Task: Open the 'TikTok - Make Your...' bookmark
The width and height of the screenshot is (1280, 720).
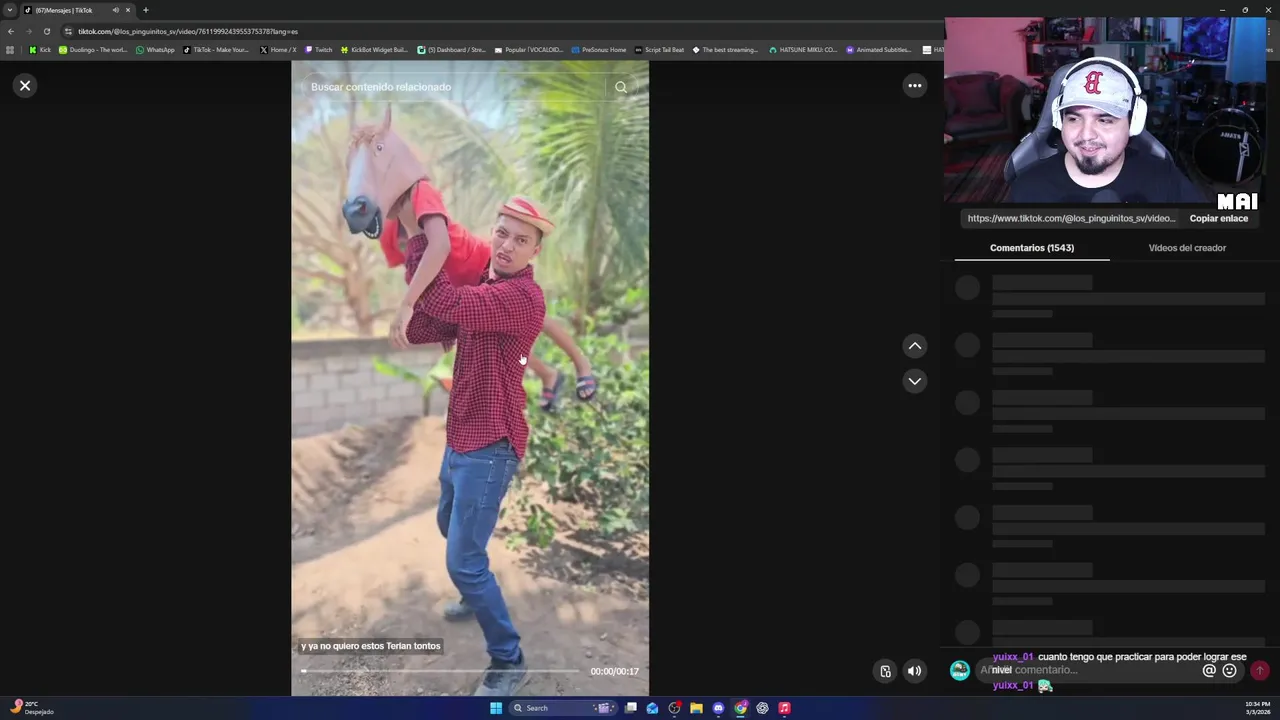Action: point(216,49)
